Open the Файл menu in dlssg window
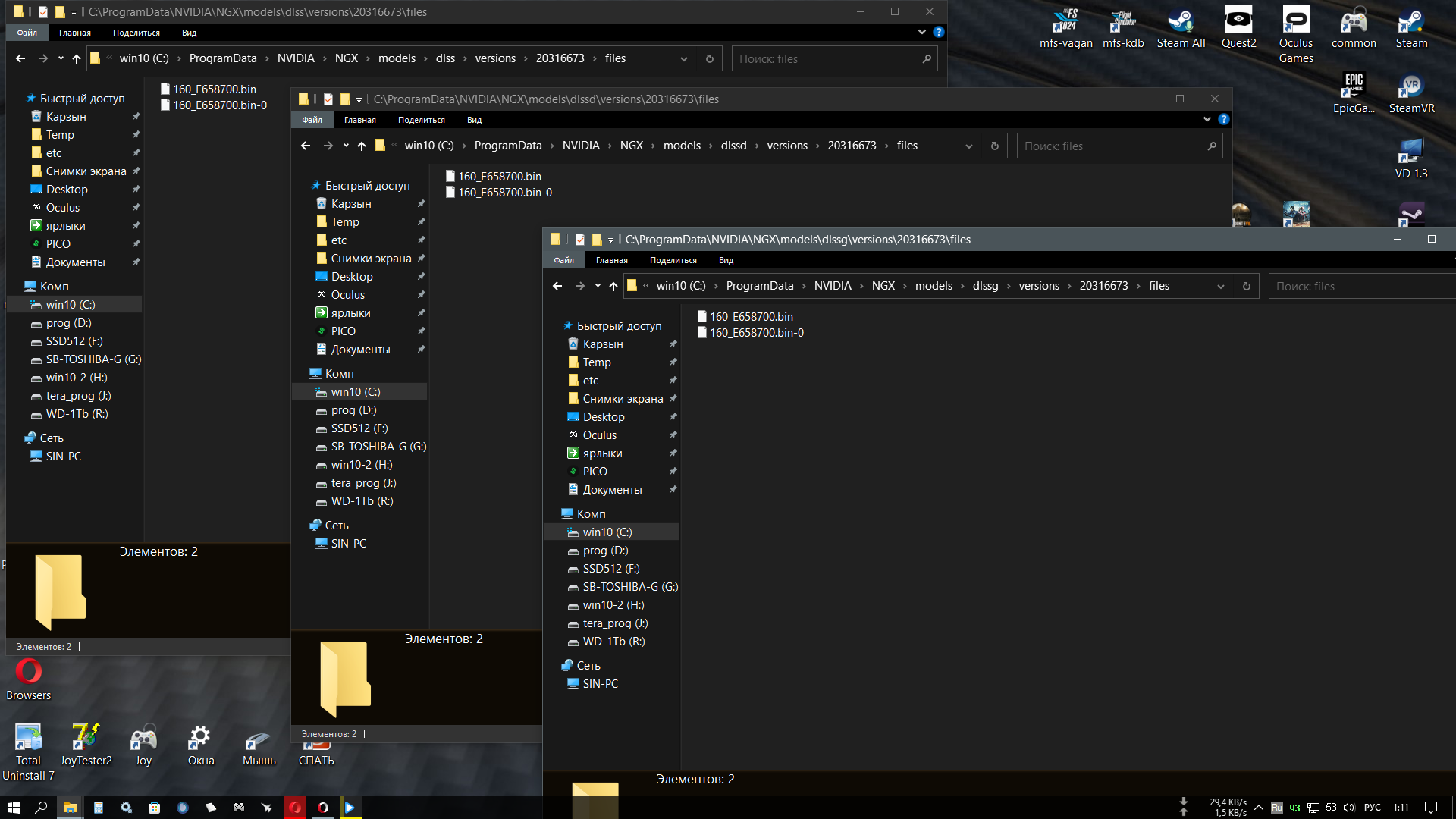 [x=563, y=260]
